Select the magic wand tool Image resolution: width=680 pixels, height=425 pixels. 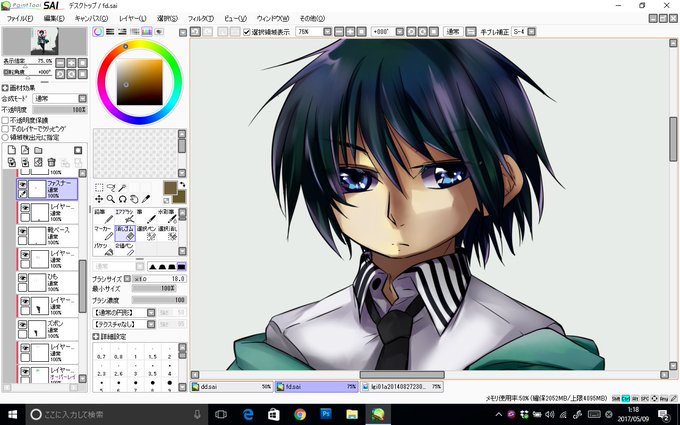click(123, 187)
